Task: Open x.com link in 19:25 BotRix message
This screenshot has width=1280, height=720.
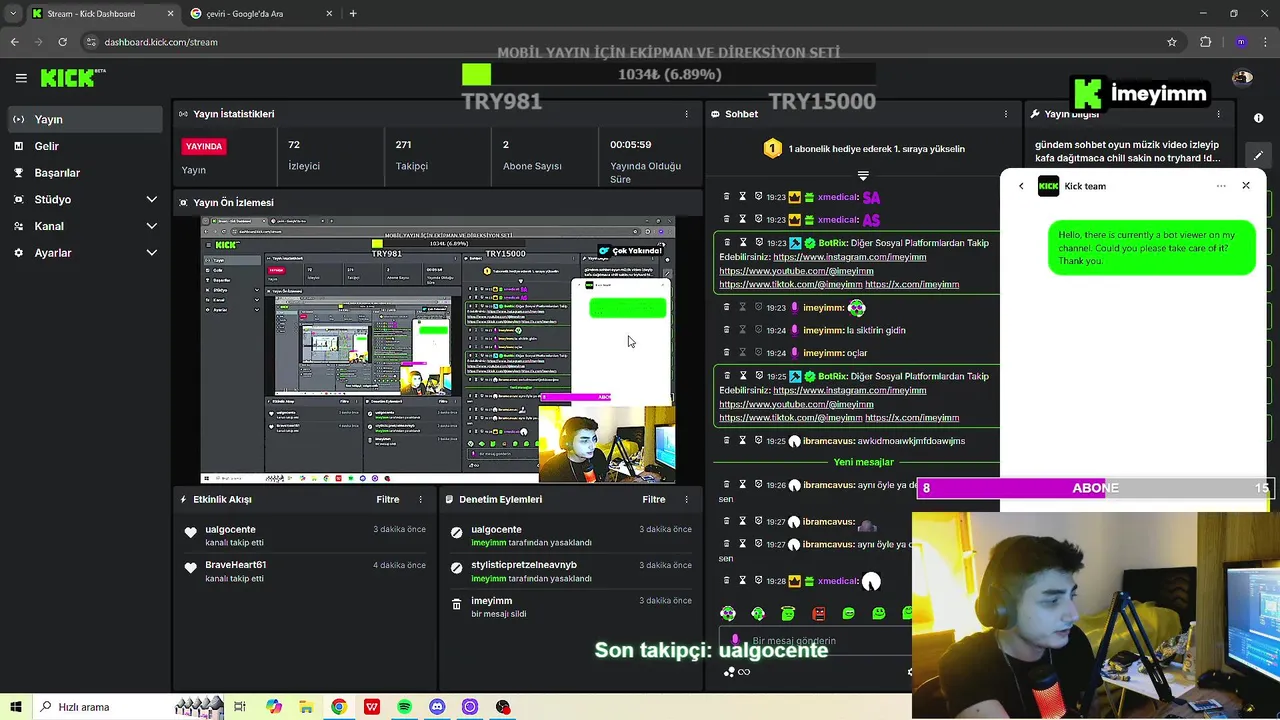Action: 912,418
